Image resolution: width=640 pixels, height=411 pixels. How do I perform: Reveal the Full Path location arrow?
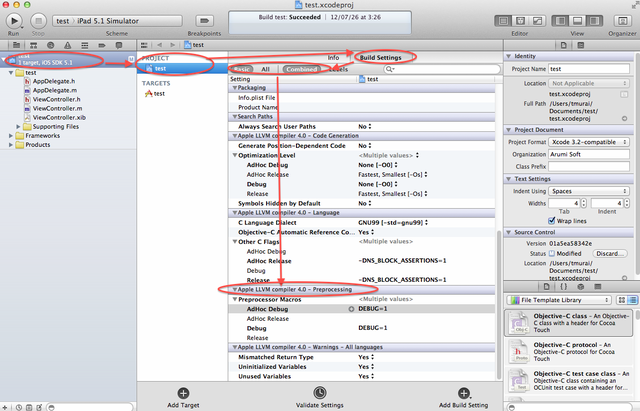click(x=624, y=119)
